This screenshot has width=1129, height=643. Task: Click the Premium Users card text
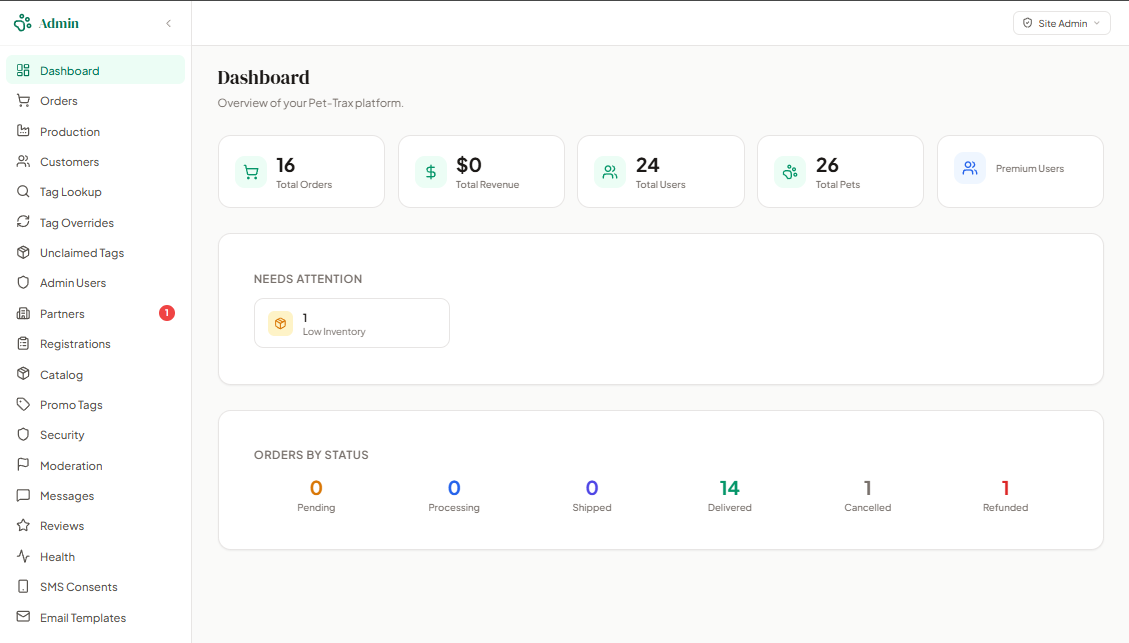click(x=1030, y=168)
